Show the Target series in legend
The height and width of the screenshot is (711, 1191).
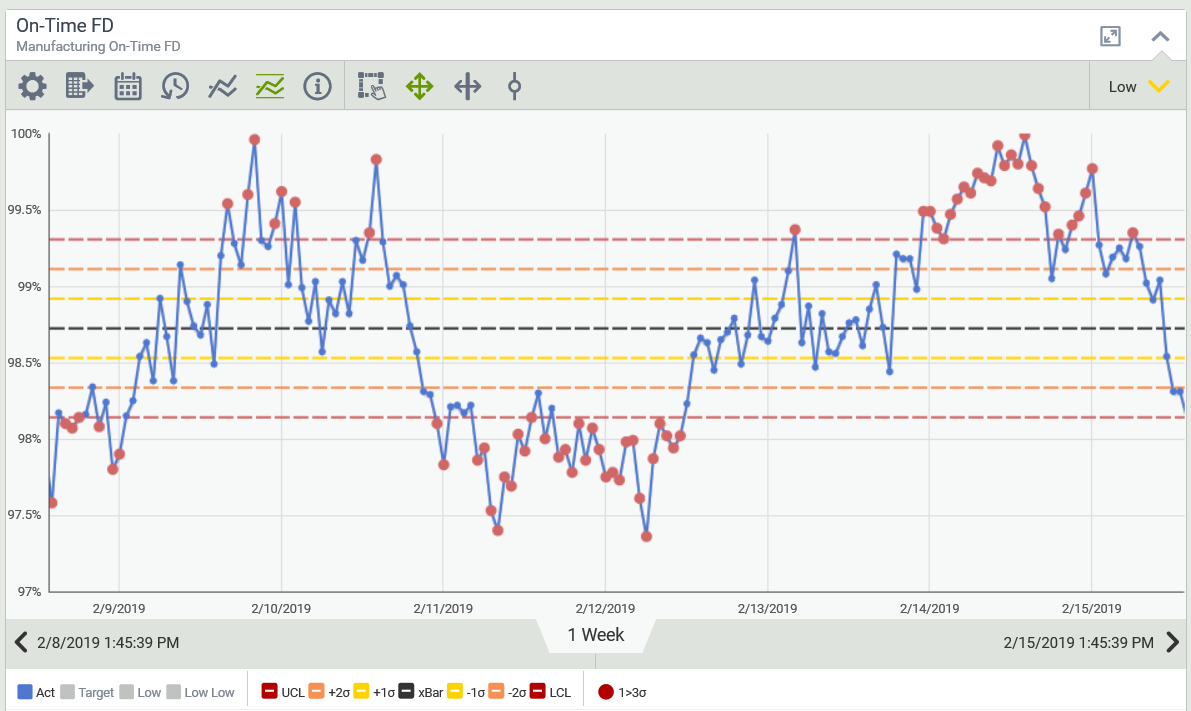(86, 691)
